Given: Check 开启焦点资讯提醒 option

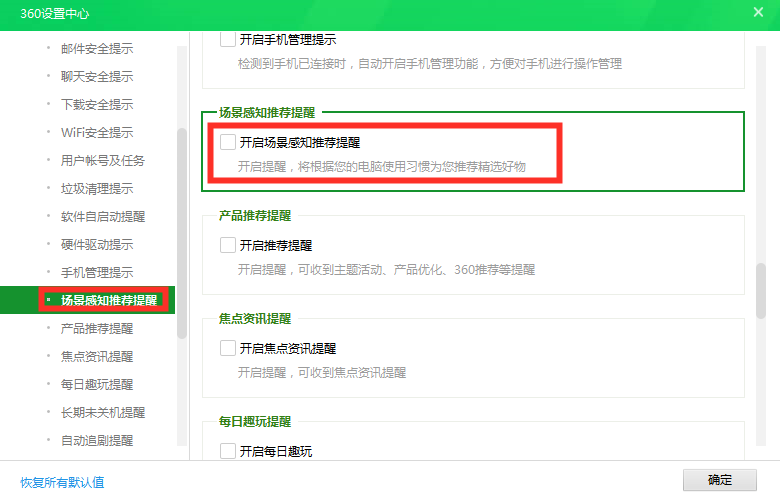Looking at the screenshot, I should pyautogui.click(x=228, y=348).
